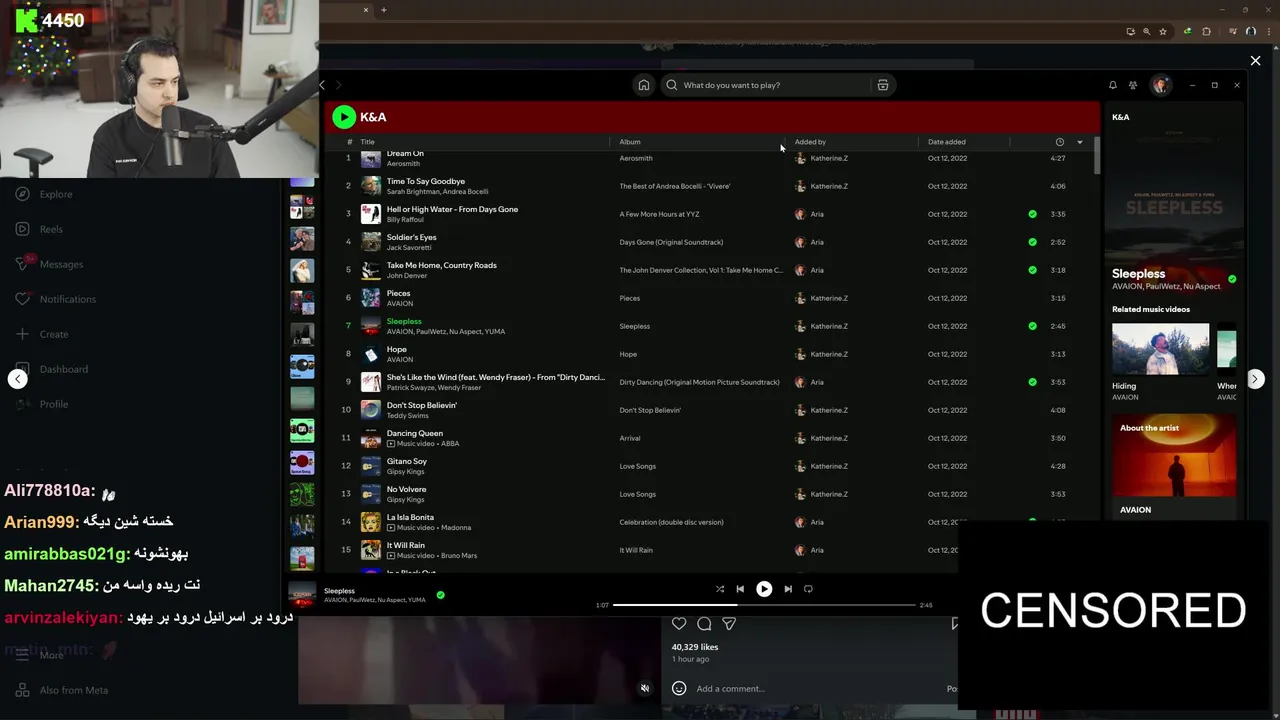The image size is (1280, 720).
Task: Skip to the next track
Action: pyautogui.click(x=788, y=589)
